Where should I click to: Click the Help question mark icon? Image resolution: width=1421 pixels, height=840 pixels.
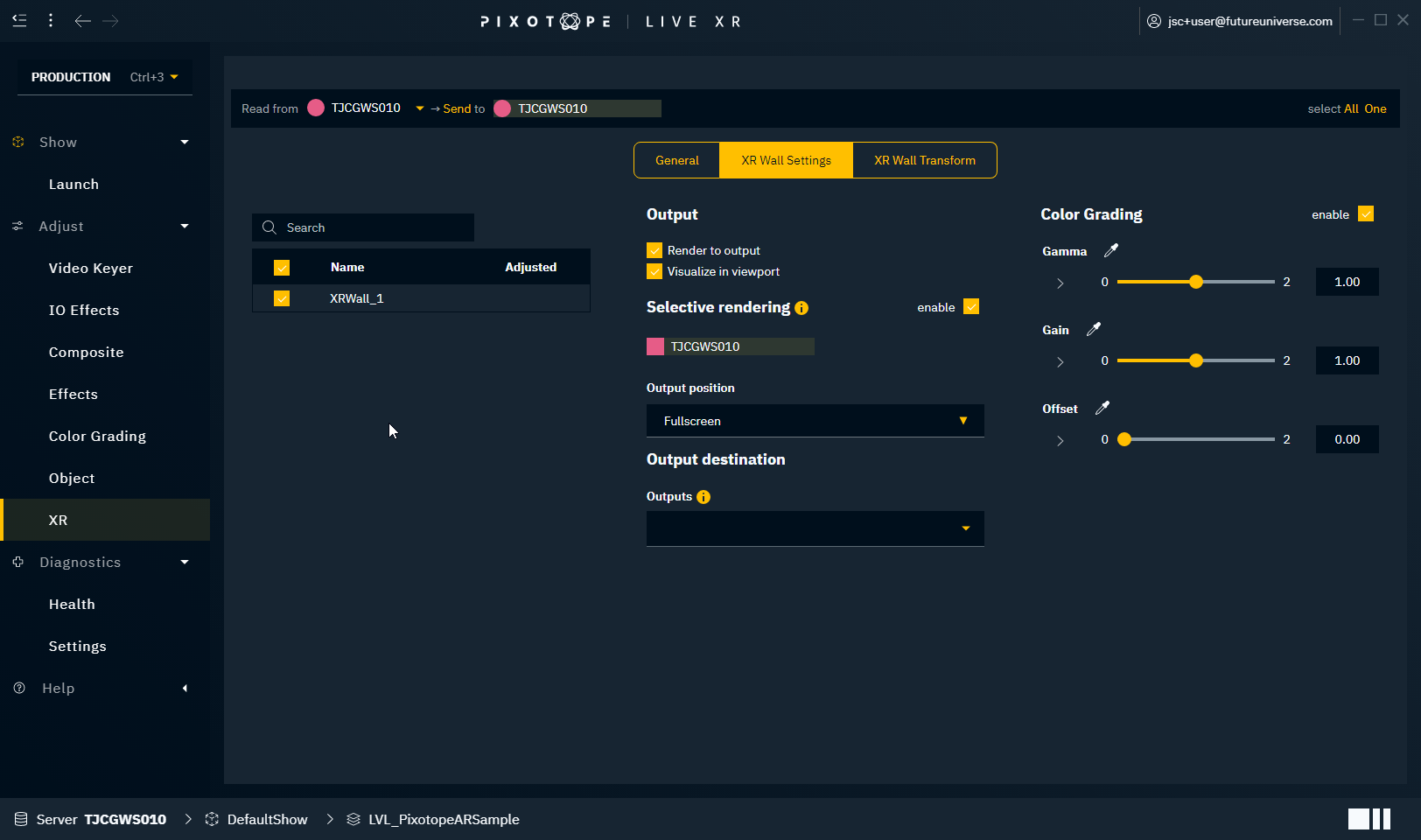coord(19,688)
